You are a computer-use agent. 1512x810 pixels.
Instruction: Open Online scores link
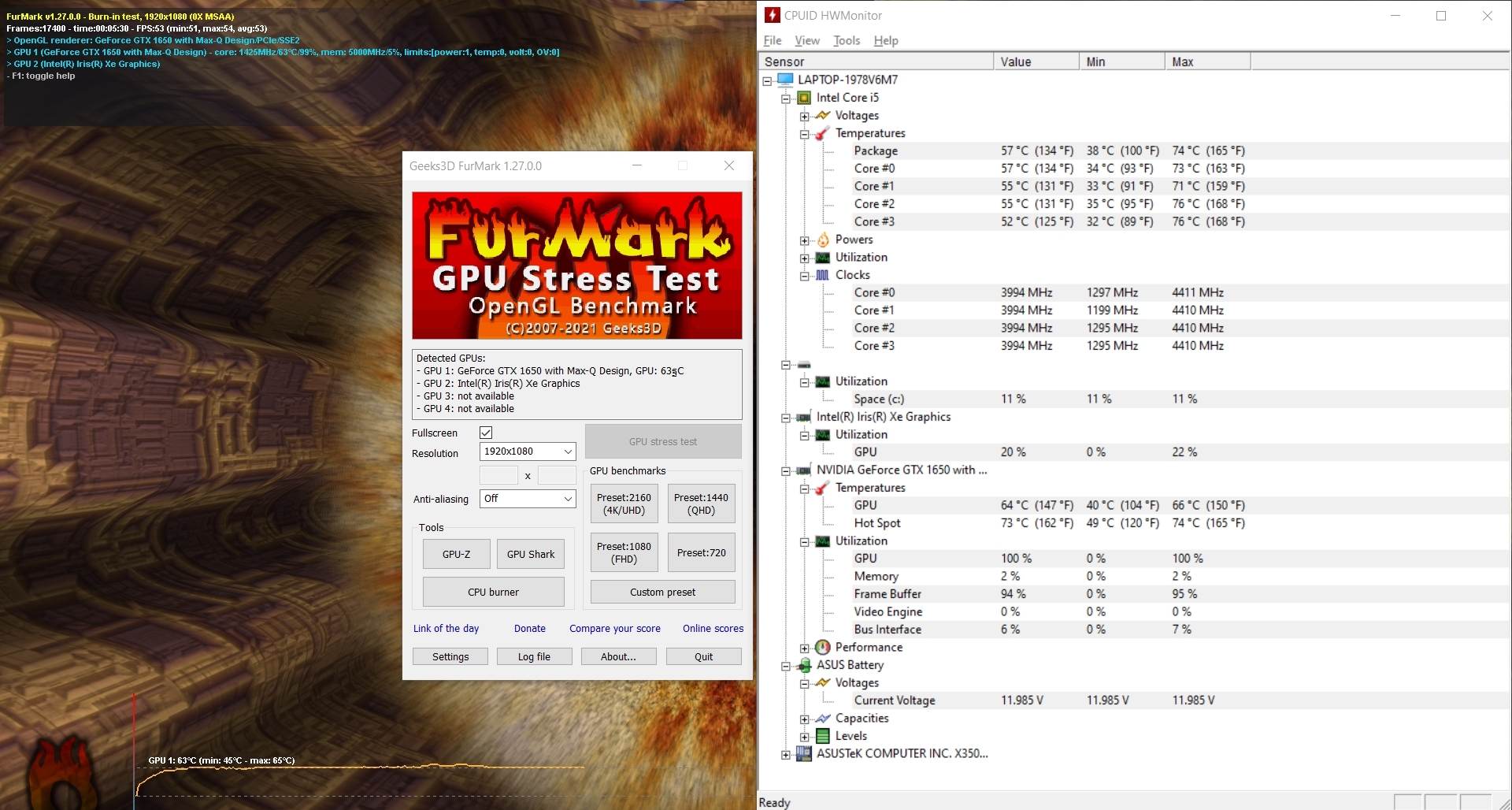(713, 628)
